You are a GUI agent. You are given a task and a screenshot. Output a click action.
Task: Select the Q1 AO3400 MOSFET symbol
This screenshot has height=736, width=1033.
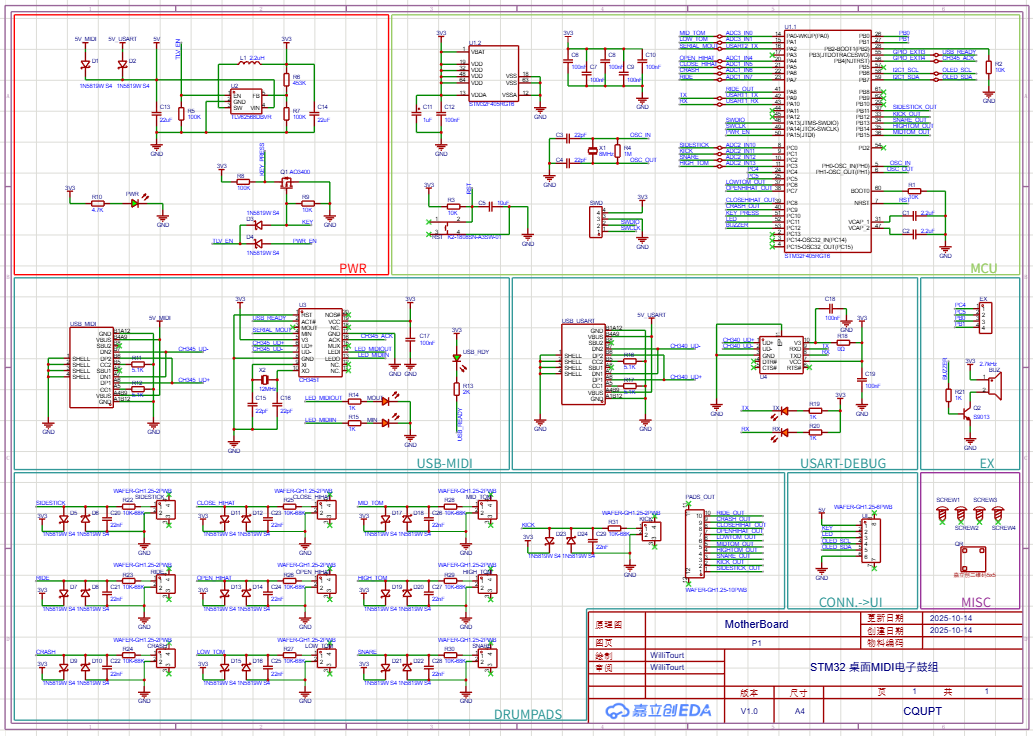pos(286,182)
